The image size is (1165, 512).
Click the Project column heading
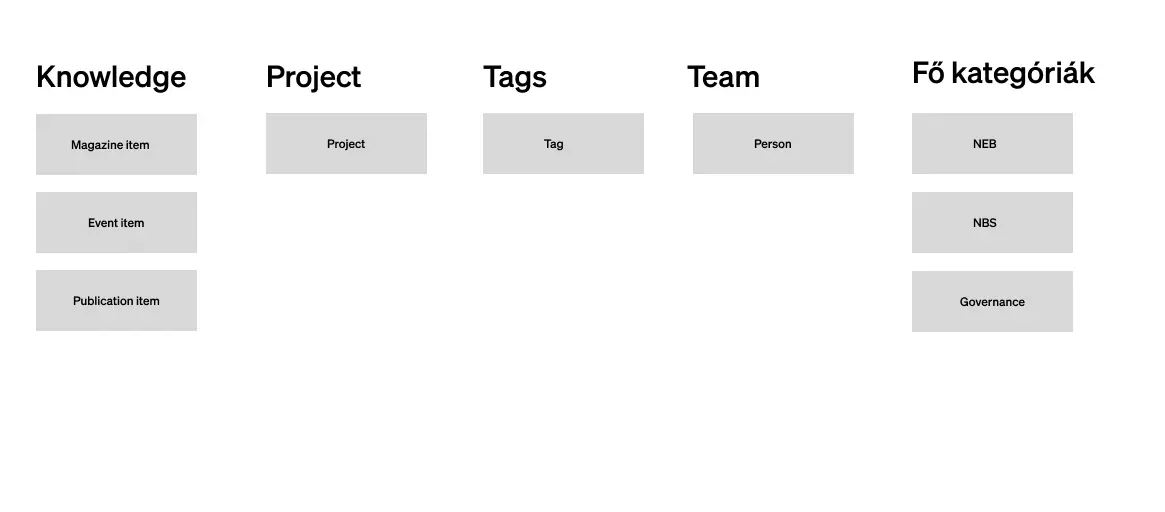[x=314, y=77]
